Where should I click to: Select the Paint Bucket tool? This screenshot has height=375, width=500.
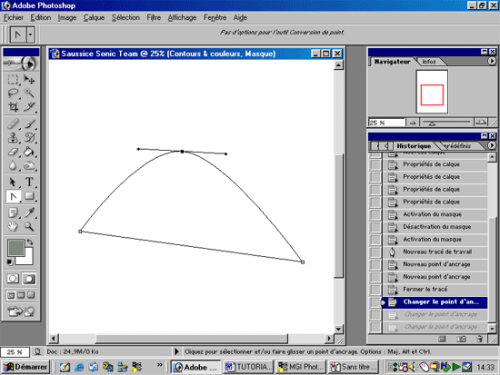coord(29,152)
